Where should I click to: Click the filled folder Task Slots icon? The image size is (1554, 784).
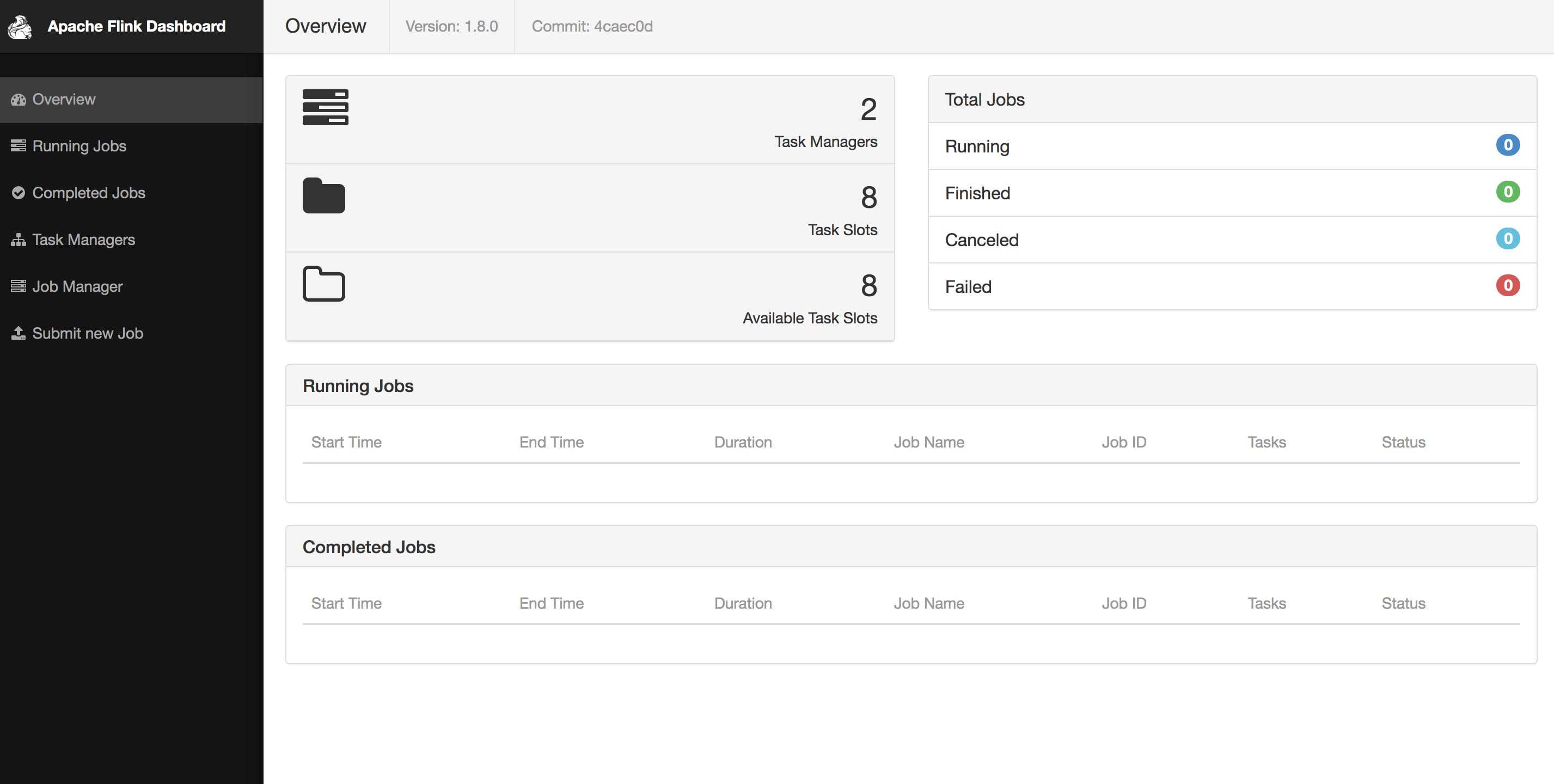324,195
